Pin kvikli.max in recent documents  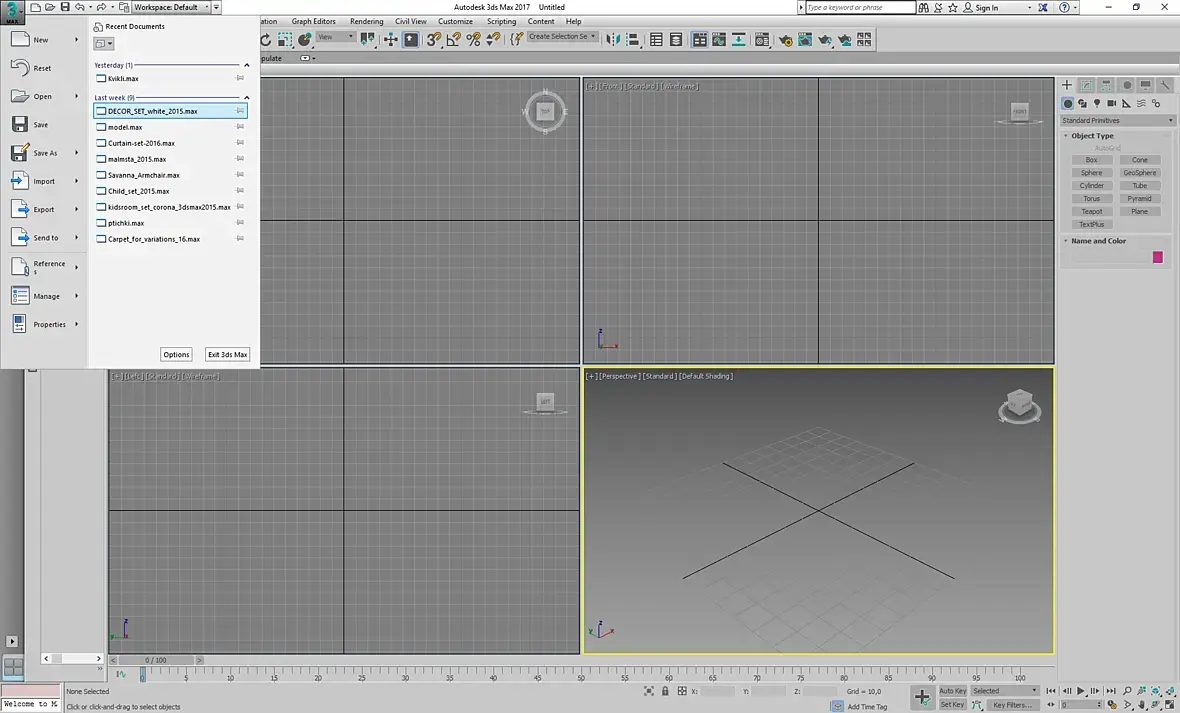coord(240,78)
